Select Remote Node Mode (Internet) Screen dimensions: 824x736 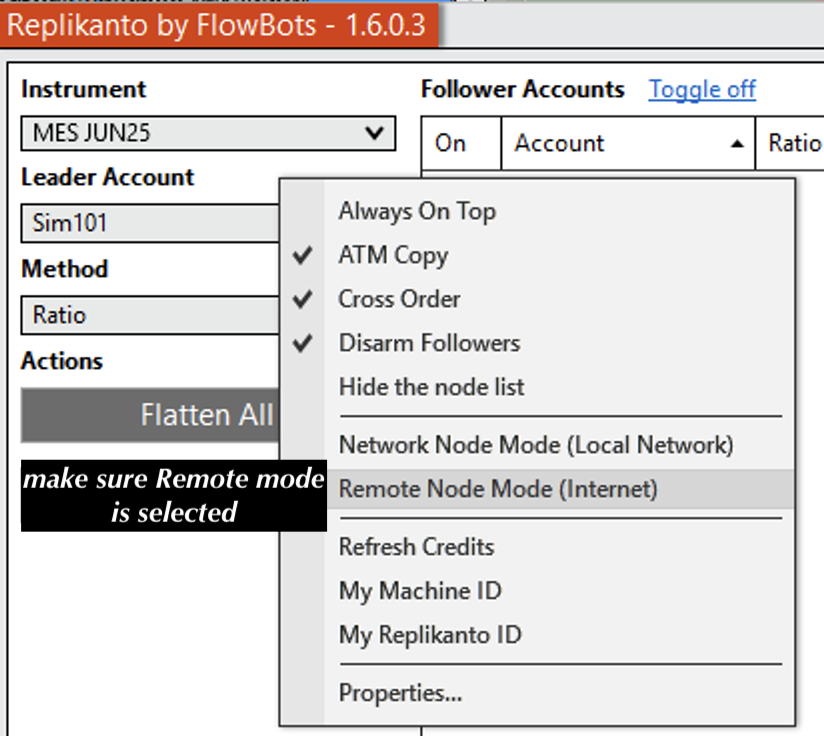coord(560,489)
